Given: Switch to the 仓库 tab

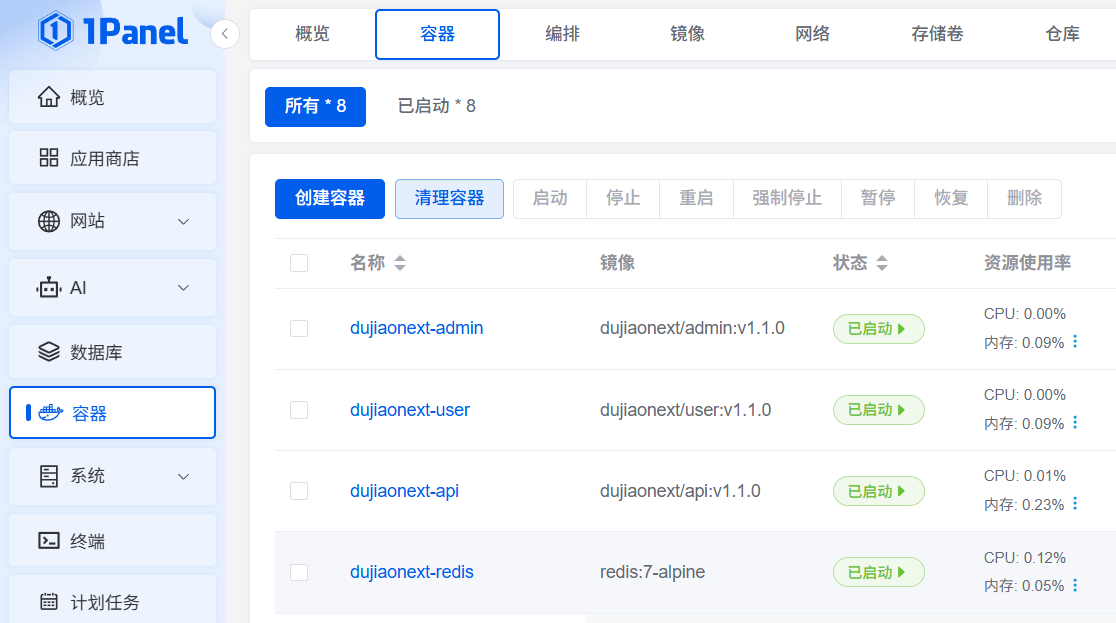Looking at the screenshot, I should pos(1062,34).
